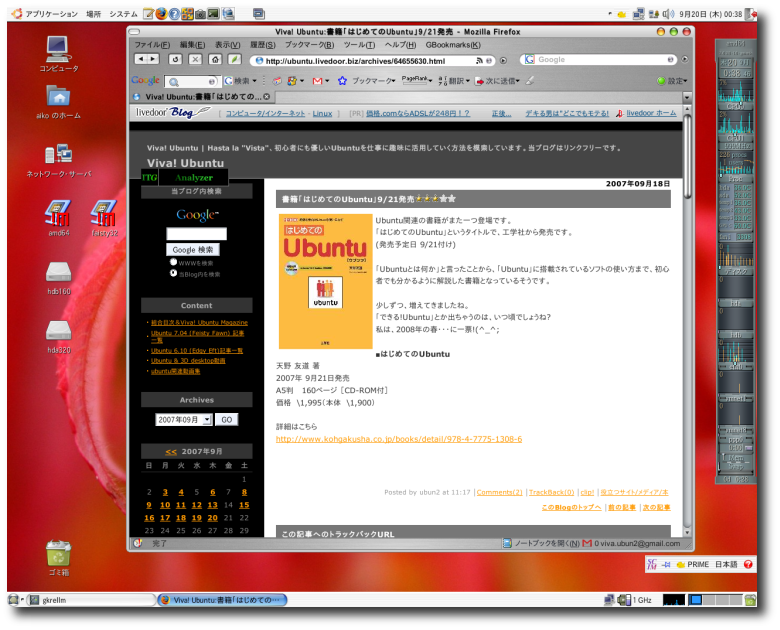Open the アプリケーション panel menu
780x630 pixels.
point(51,14)
